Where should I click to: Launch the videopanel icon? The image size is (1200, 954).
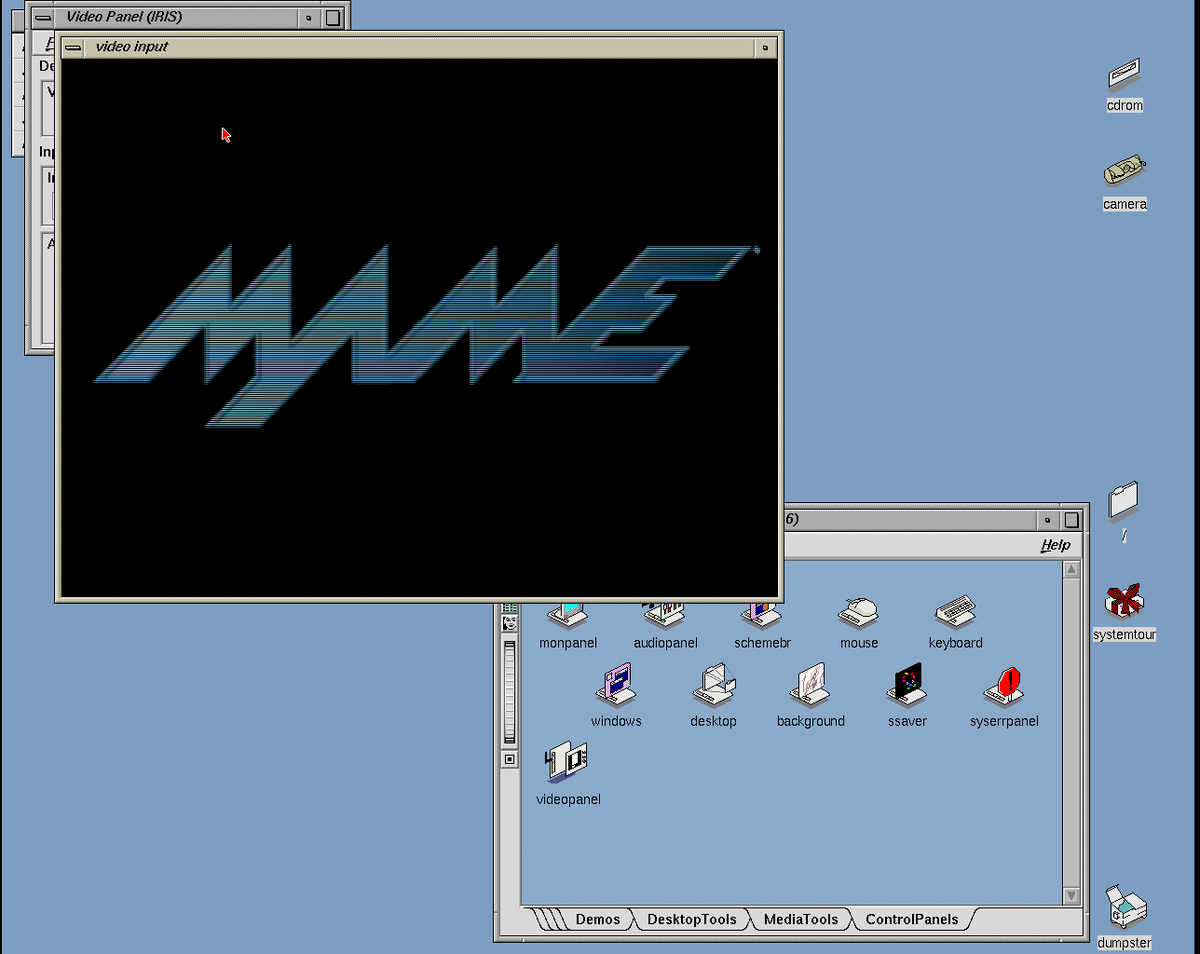point(567,763)
